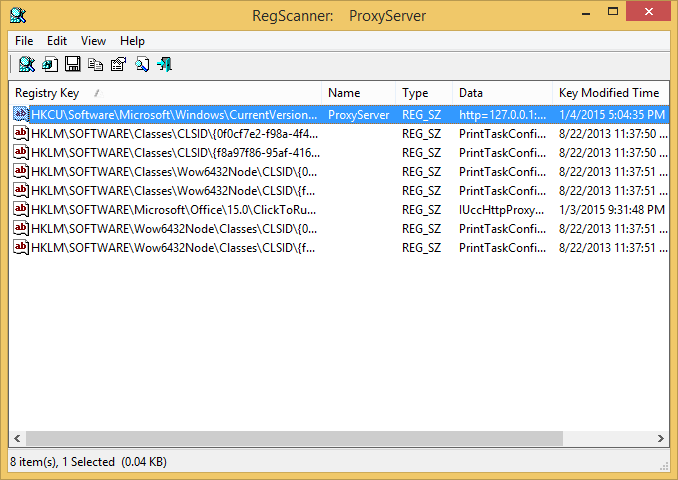Click icon of Classes\Wow6432Node\CLSID\{f row
The image size is (678, 480).
pyautogui.click(x=21, y=190)
